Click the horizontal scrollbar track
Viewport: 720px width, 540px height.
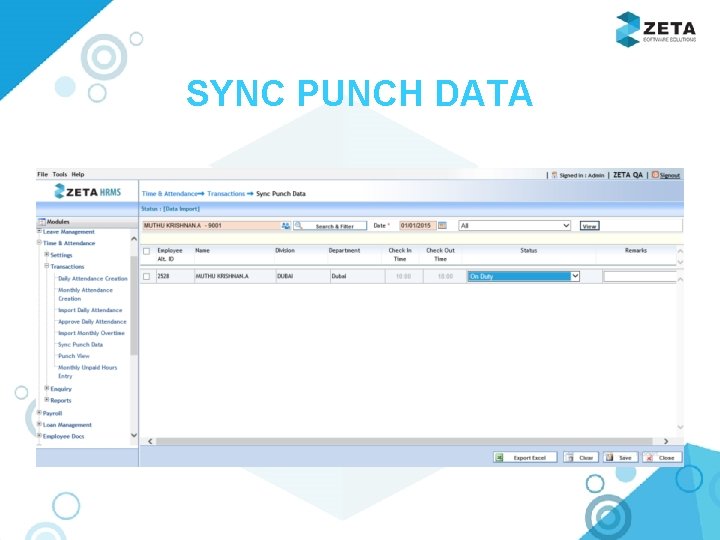tap(404, 441)
